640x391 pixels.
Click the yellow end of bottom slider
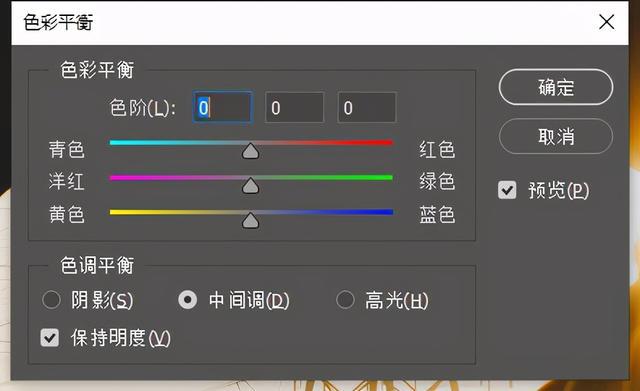pyautogui.click(x=115, y=212)
